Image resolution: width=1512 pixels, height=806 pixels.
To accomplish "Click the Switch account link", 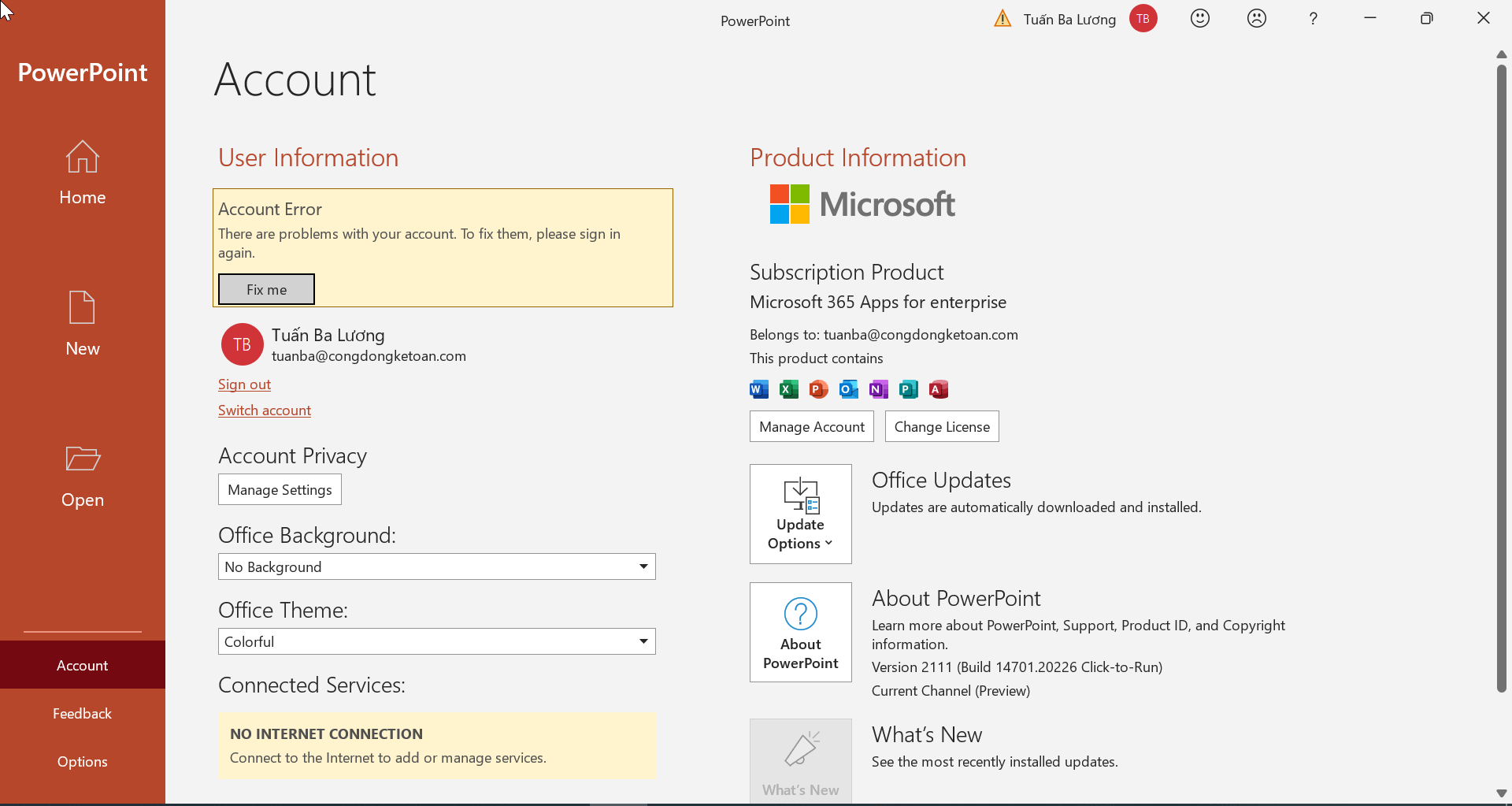I will (265, 410).
